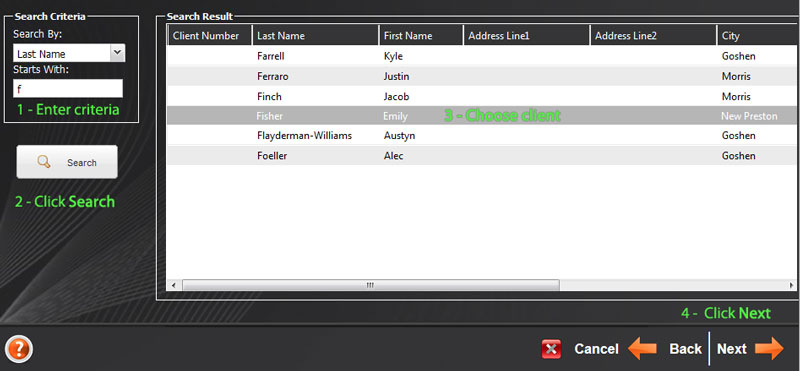Screen dimensions: 800x371
Task: Click the Search button label
Action: click(82, 163)
